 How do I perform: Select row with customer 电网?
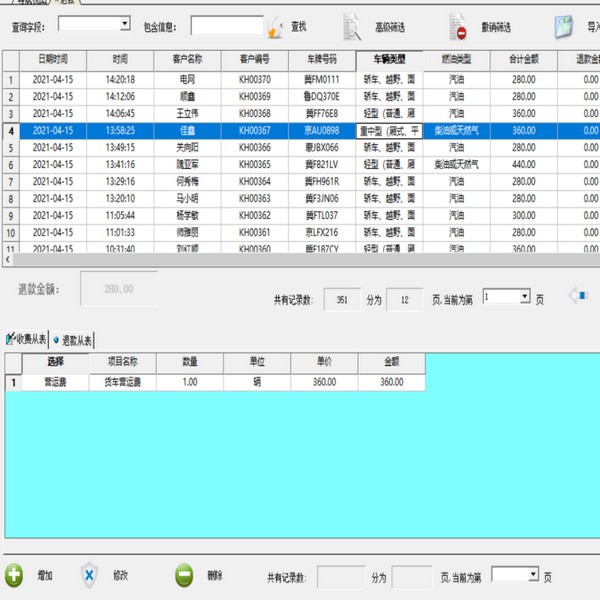186,79
